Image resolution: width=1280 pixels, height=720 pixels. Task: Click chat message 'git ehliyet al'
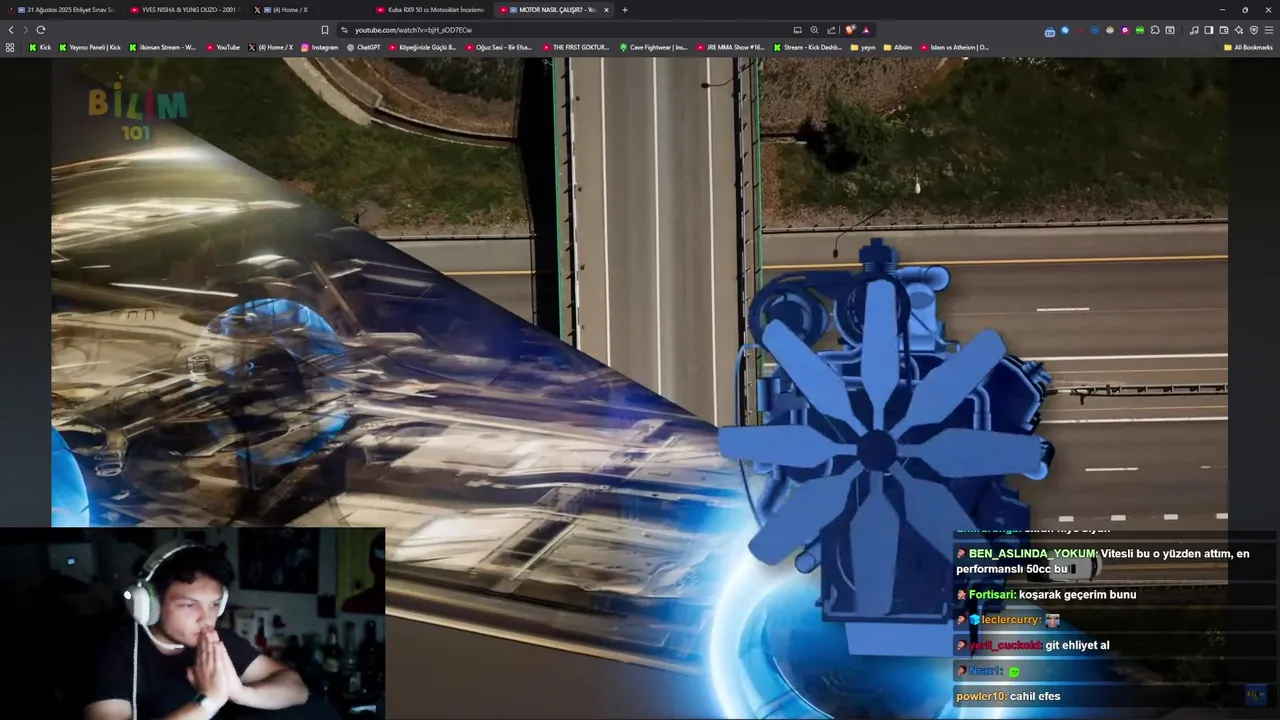click(1077, 646)
